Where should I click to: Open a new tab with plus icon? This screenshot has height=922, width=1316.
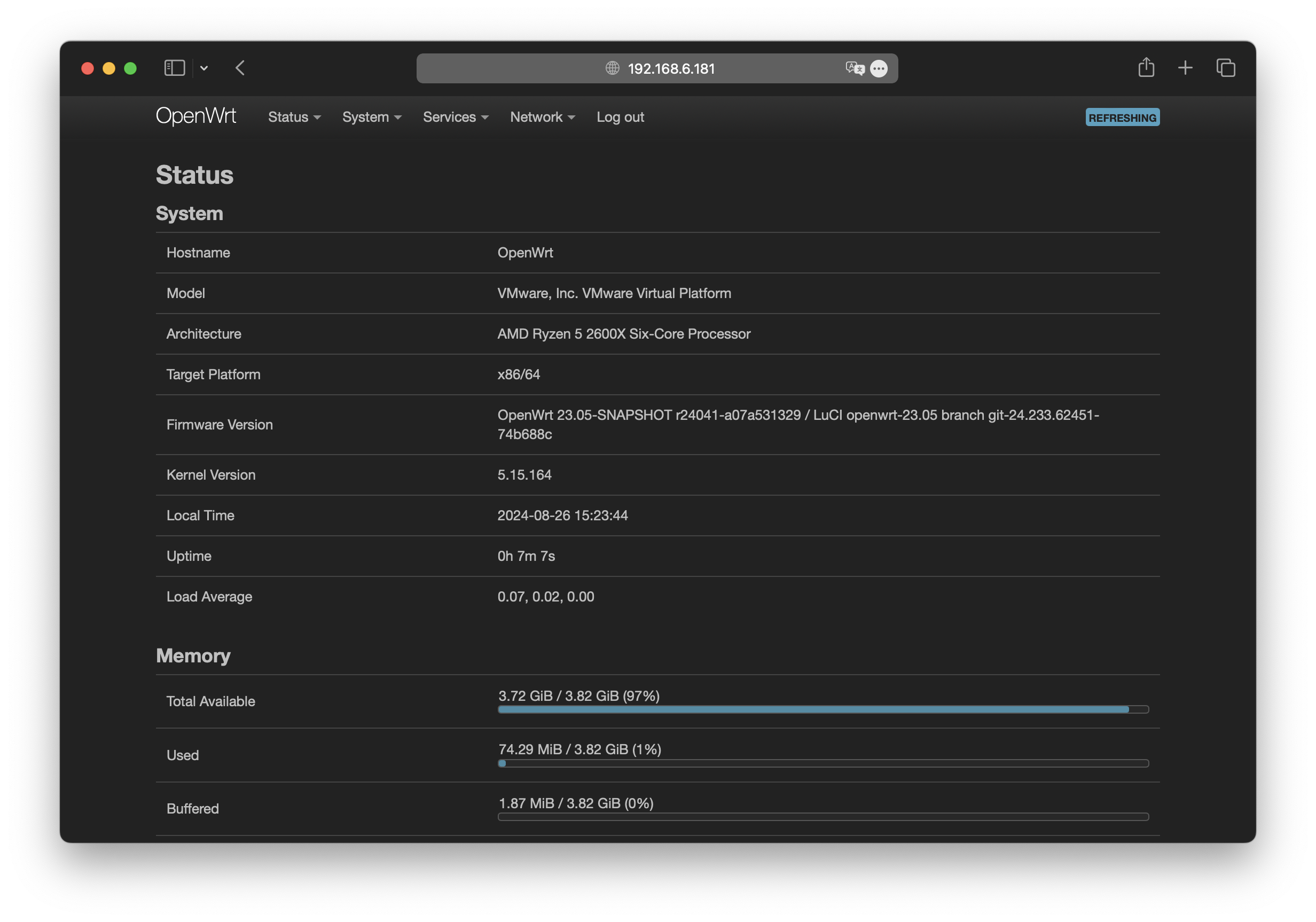pos(1185,68)
